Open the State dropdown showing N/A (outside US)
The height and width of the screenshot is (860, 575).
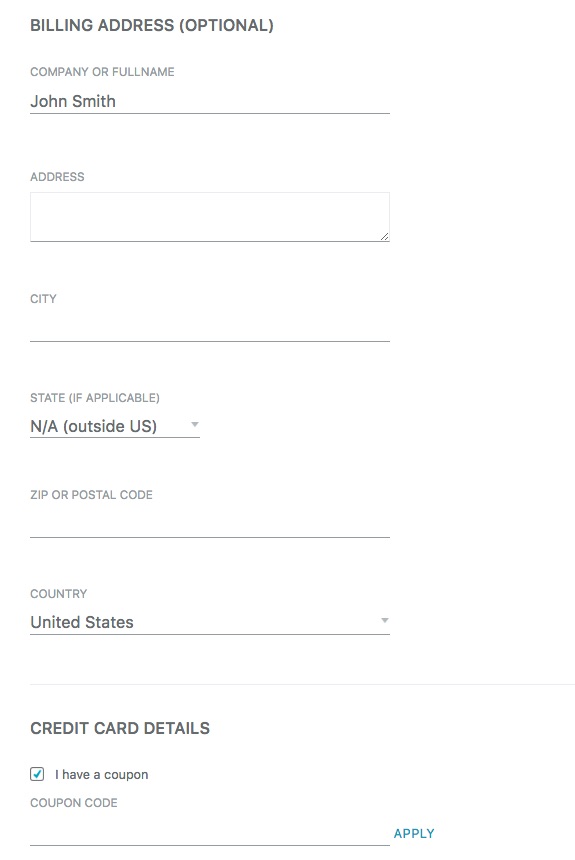(x=115, y=426)
